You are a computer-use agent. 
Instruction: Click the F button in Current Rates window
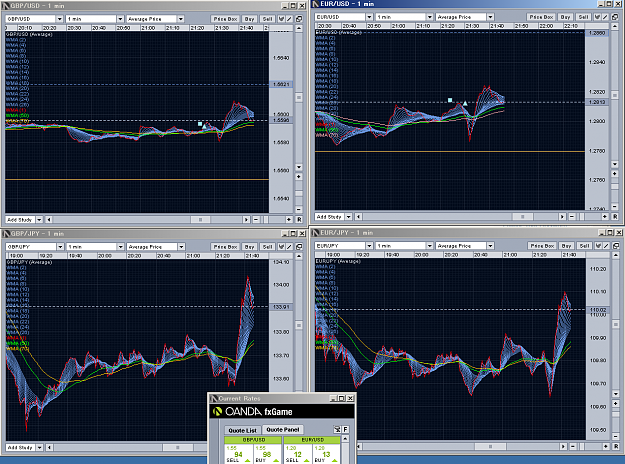[345, 429]
